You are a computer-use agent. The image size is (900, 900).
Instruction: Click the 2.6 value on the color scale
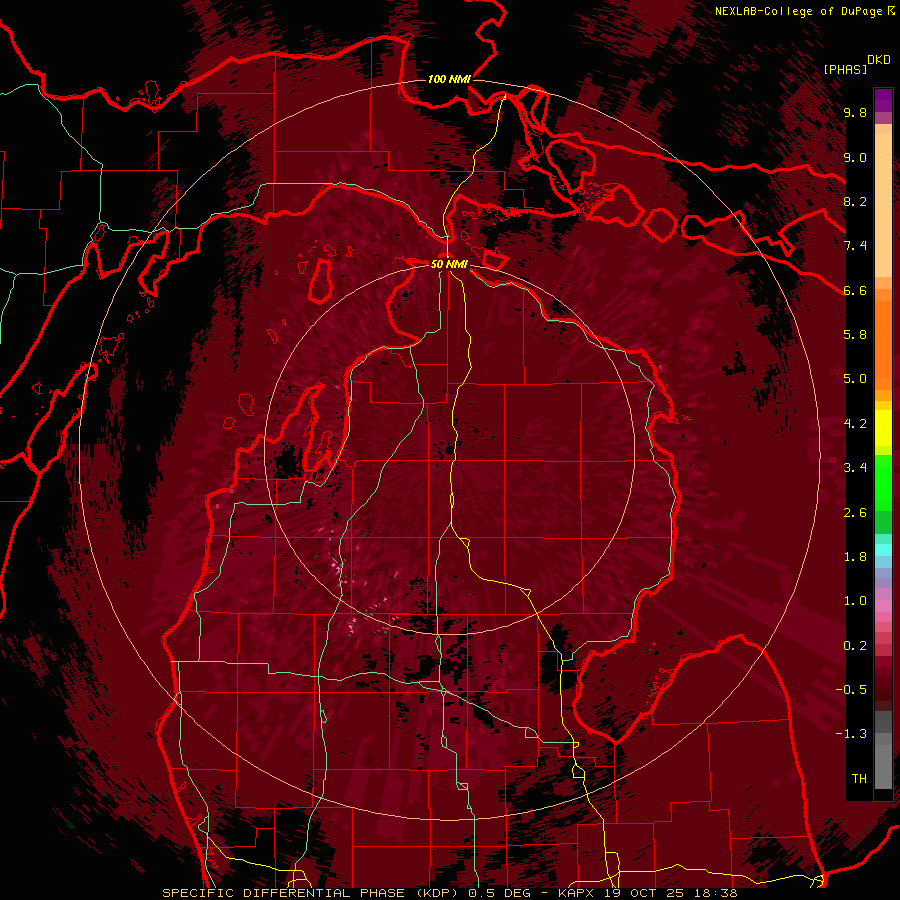[855, 513]
